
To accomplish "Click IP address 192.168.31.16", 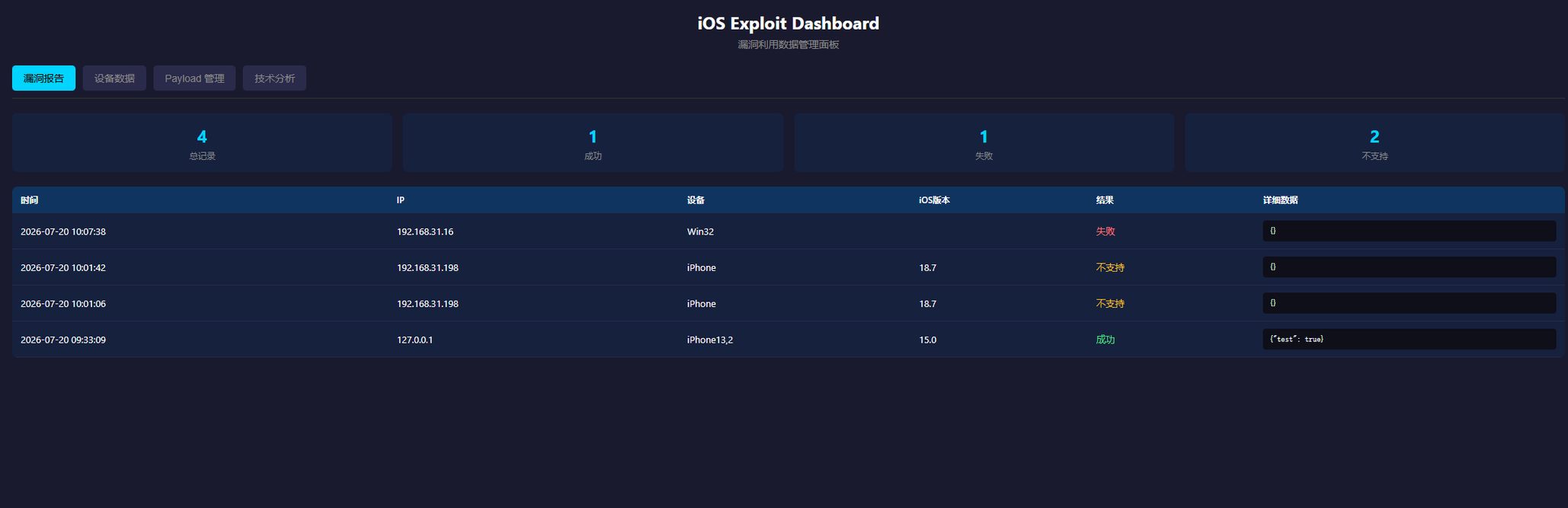I will point(425,232).
